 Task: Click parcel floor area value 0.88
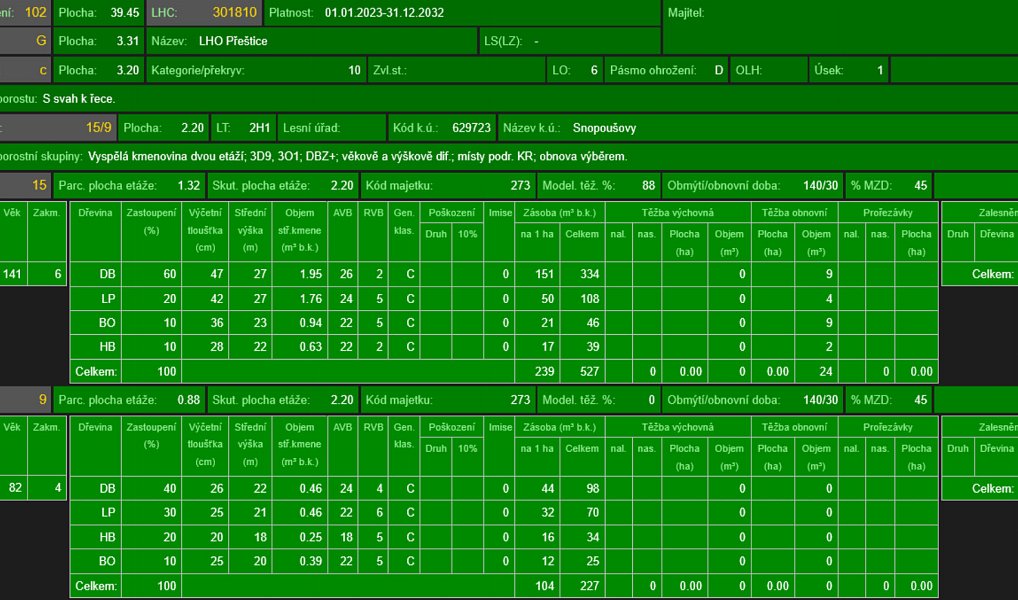tap(189, 400)
